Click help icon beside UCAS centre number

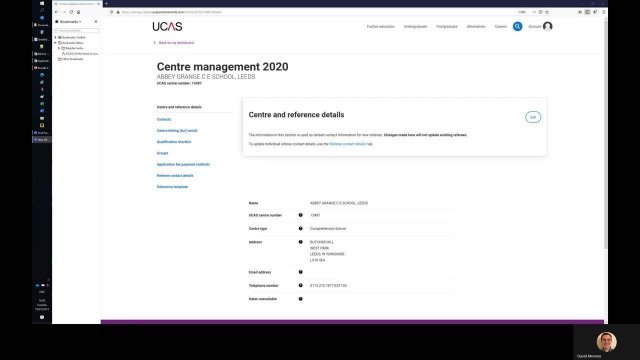[x=300, y=215]
